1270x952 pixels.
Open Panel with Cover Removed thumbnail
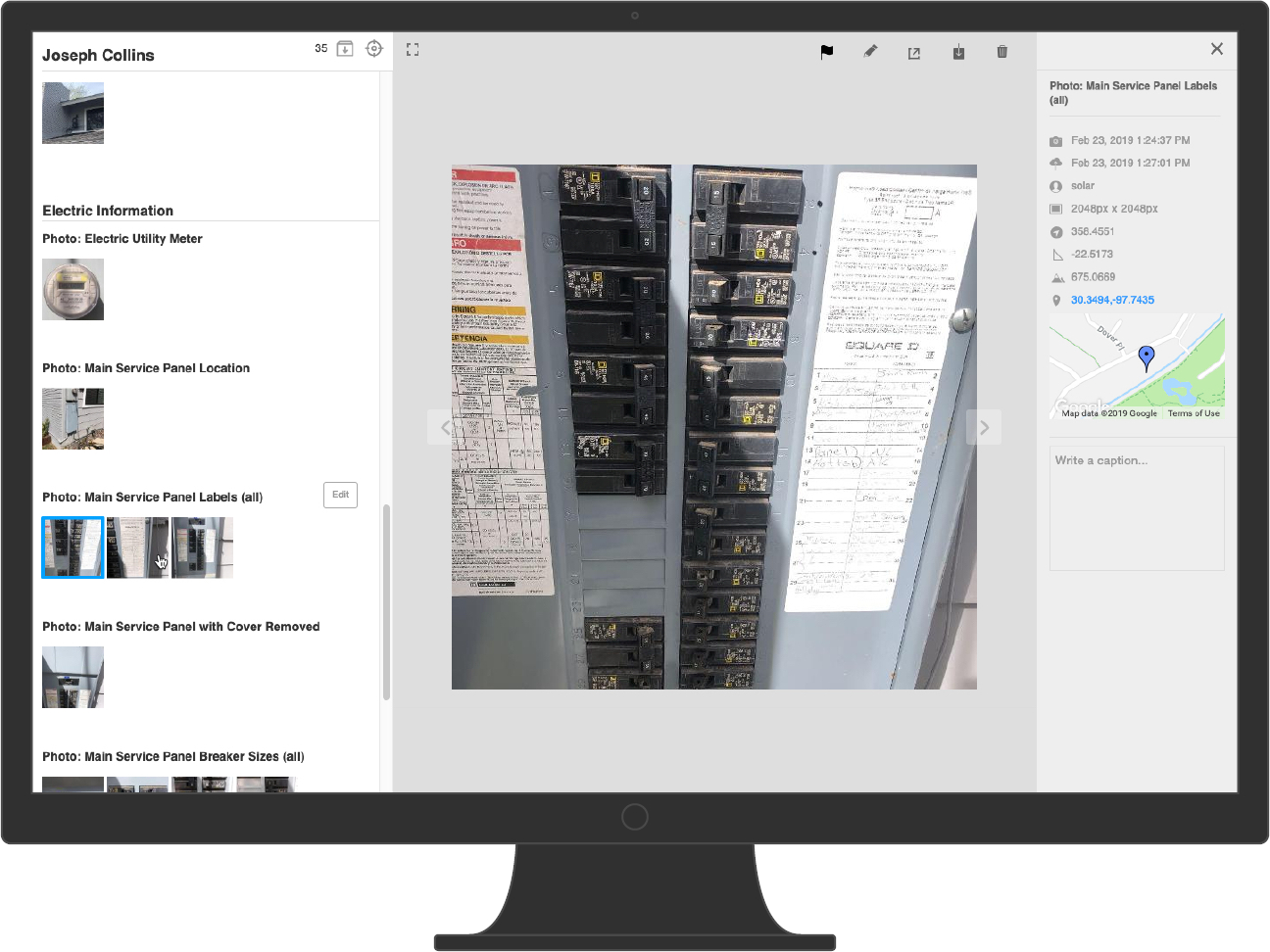(x=73, y=677)
